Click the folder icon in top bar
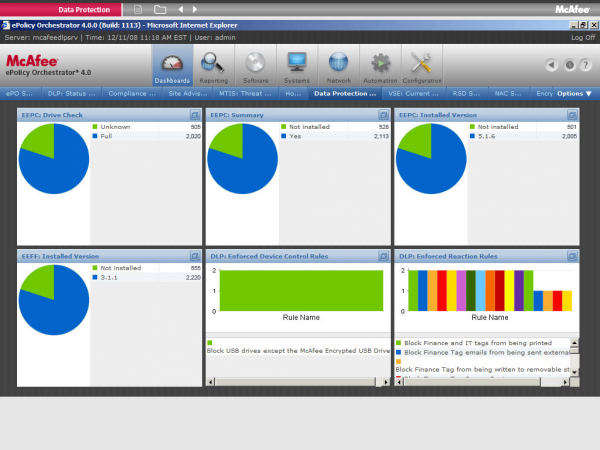The height and width of the screenshot is (450, 600). tap(160, 9)
